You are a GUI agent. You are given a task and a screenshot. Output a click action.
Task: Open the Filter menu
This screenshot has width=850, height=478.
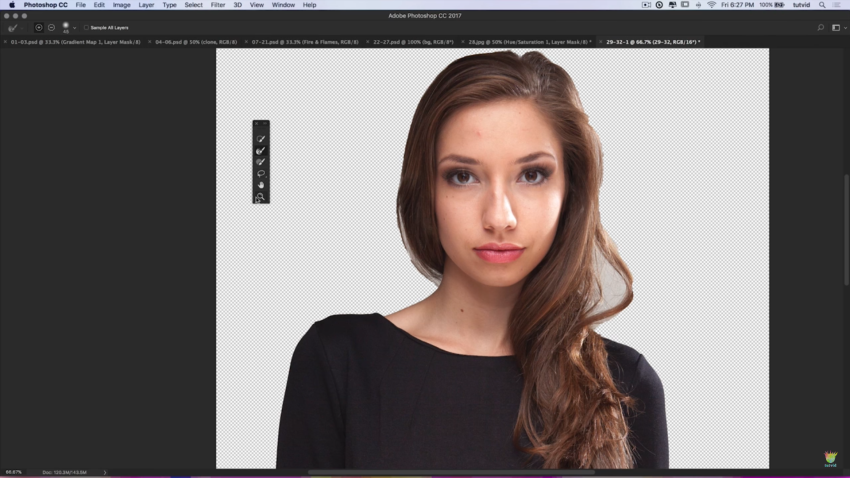point(218,5)
